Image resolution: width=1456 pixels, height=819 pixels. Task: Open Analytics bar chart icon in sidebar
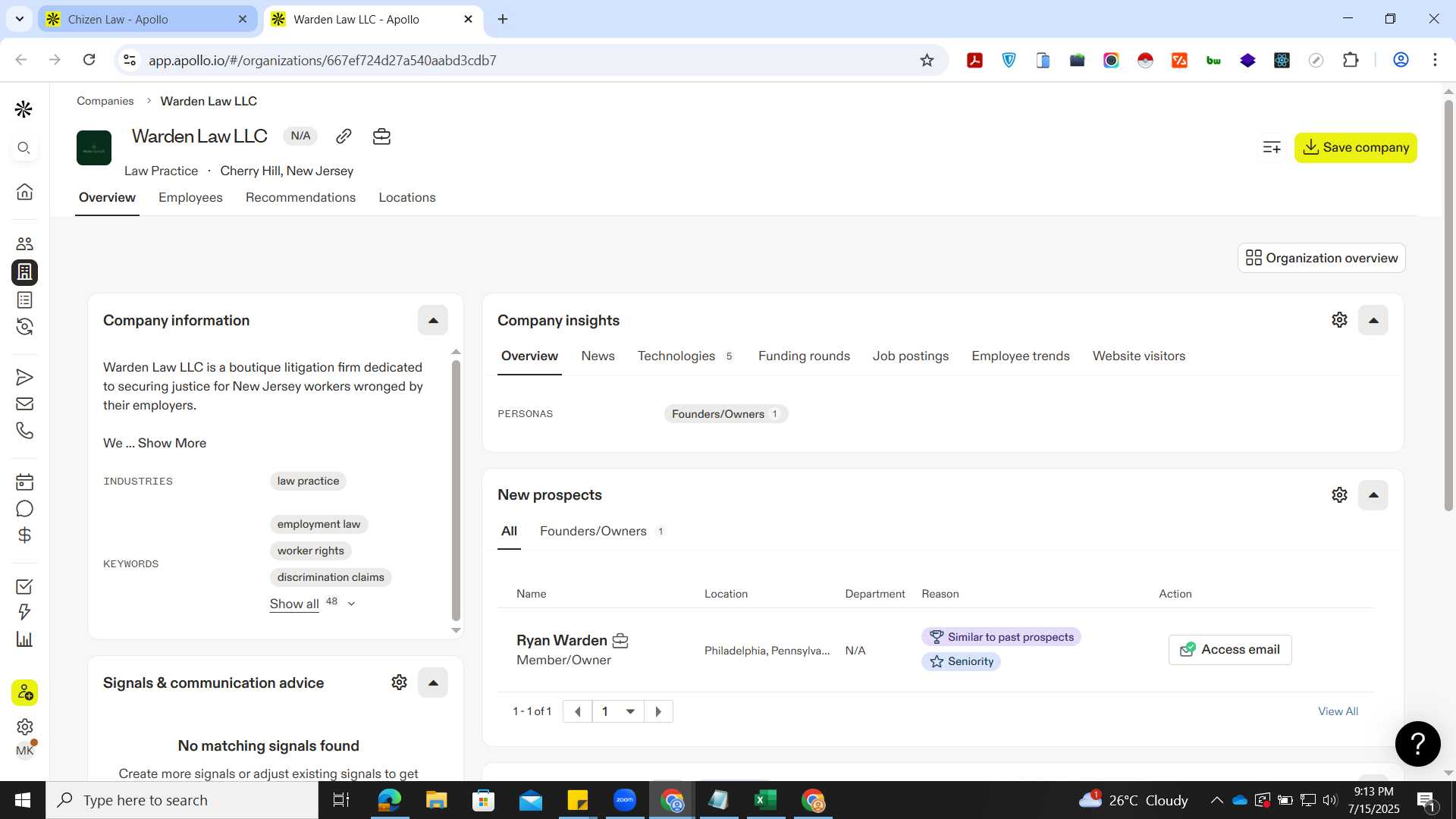[x=24, y=639]
